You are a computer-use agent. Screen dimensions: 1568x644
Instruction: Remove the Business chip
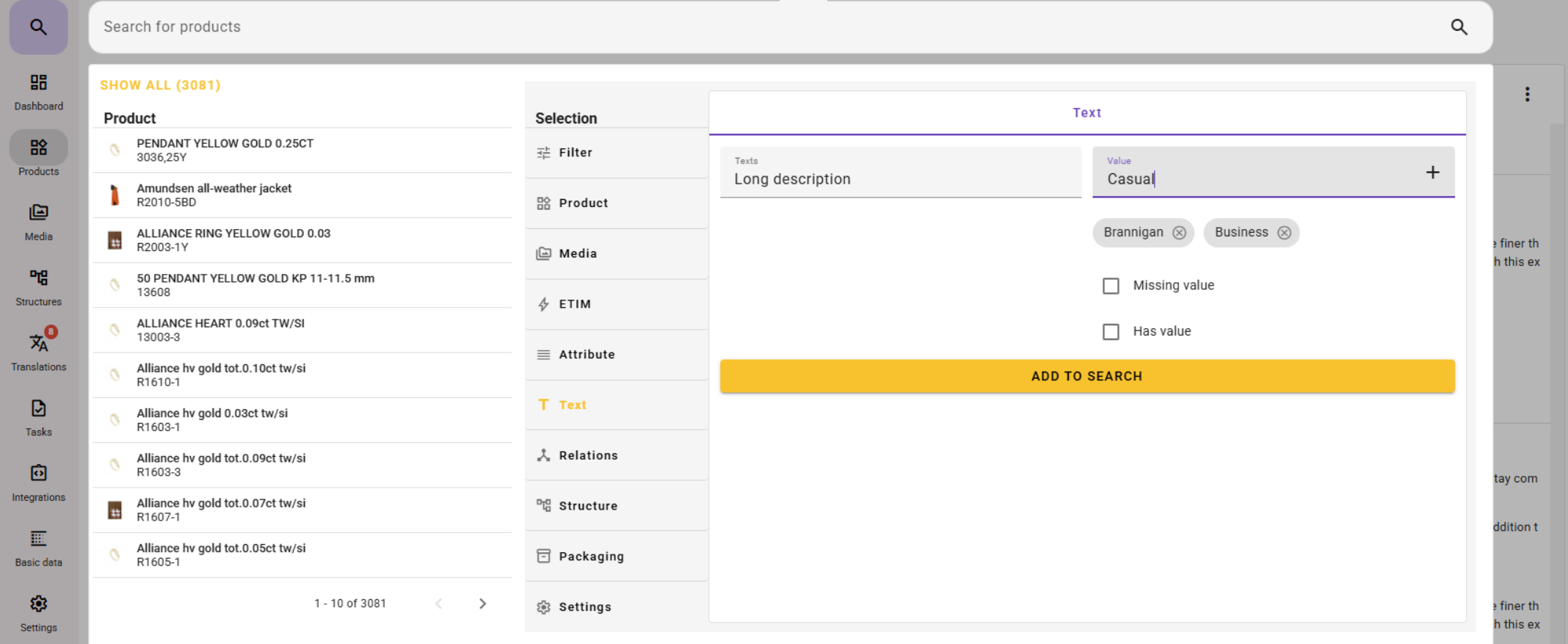point(1284,233)
